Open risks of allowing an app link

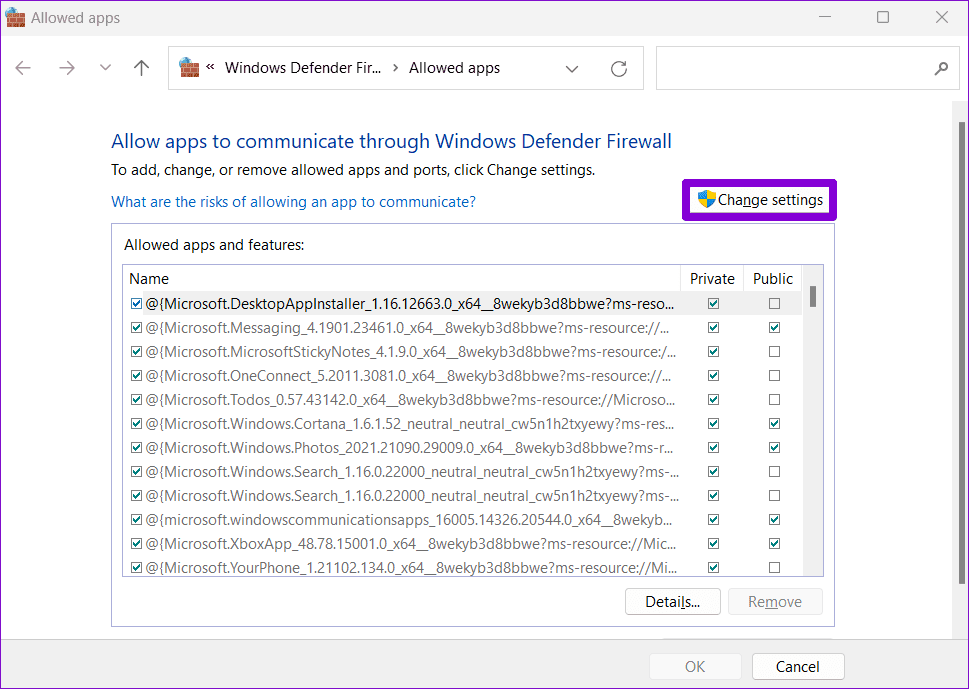(294, 202)
